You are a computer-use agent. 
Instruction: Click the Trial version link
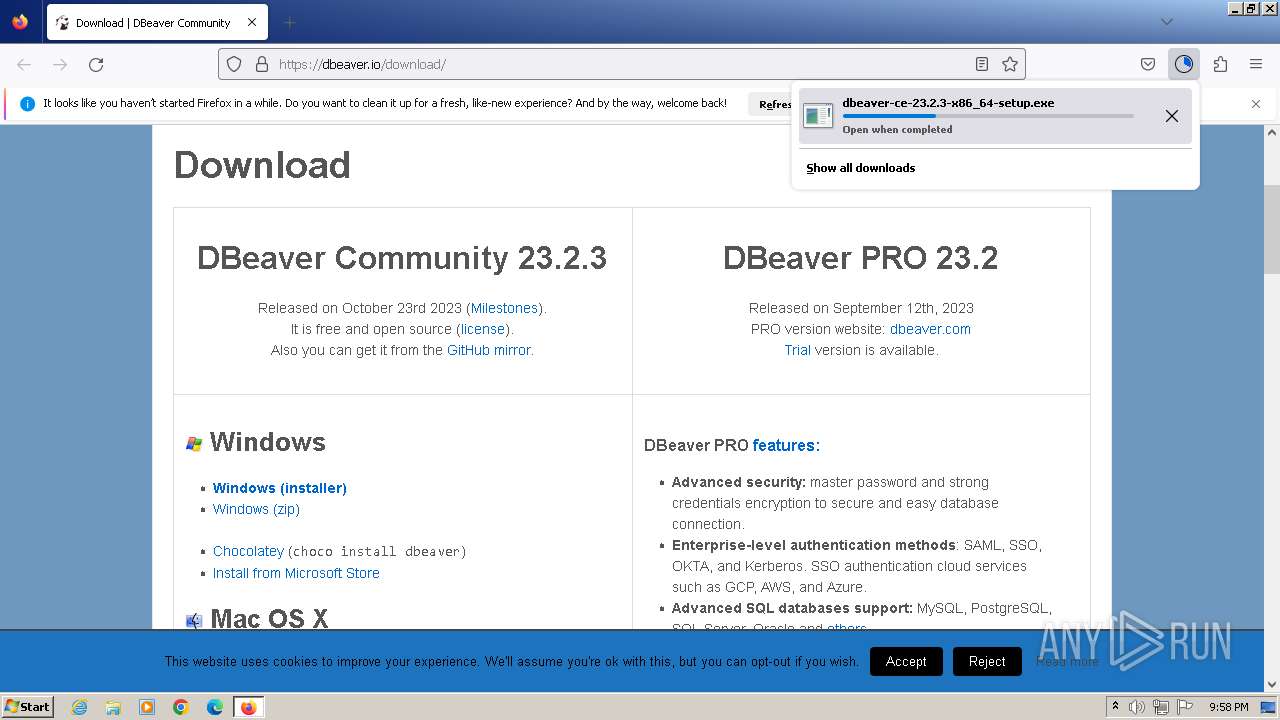tap(797, 350)
